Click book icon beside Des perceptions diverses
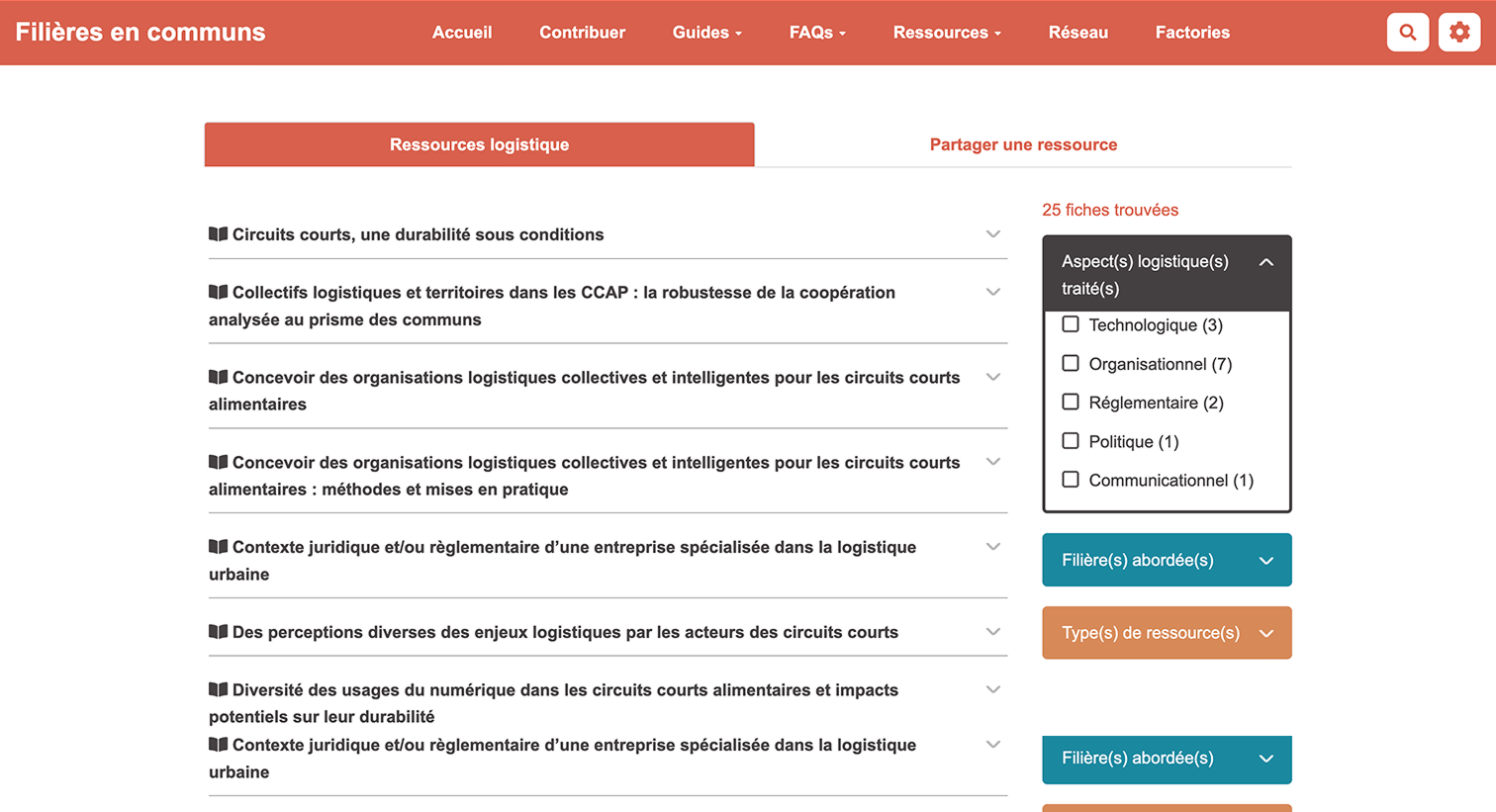 pyautogui.click(x=218, y=632)
